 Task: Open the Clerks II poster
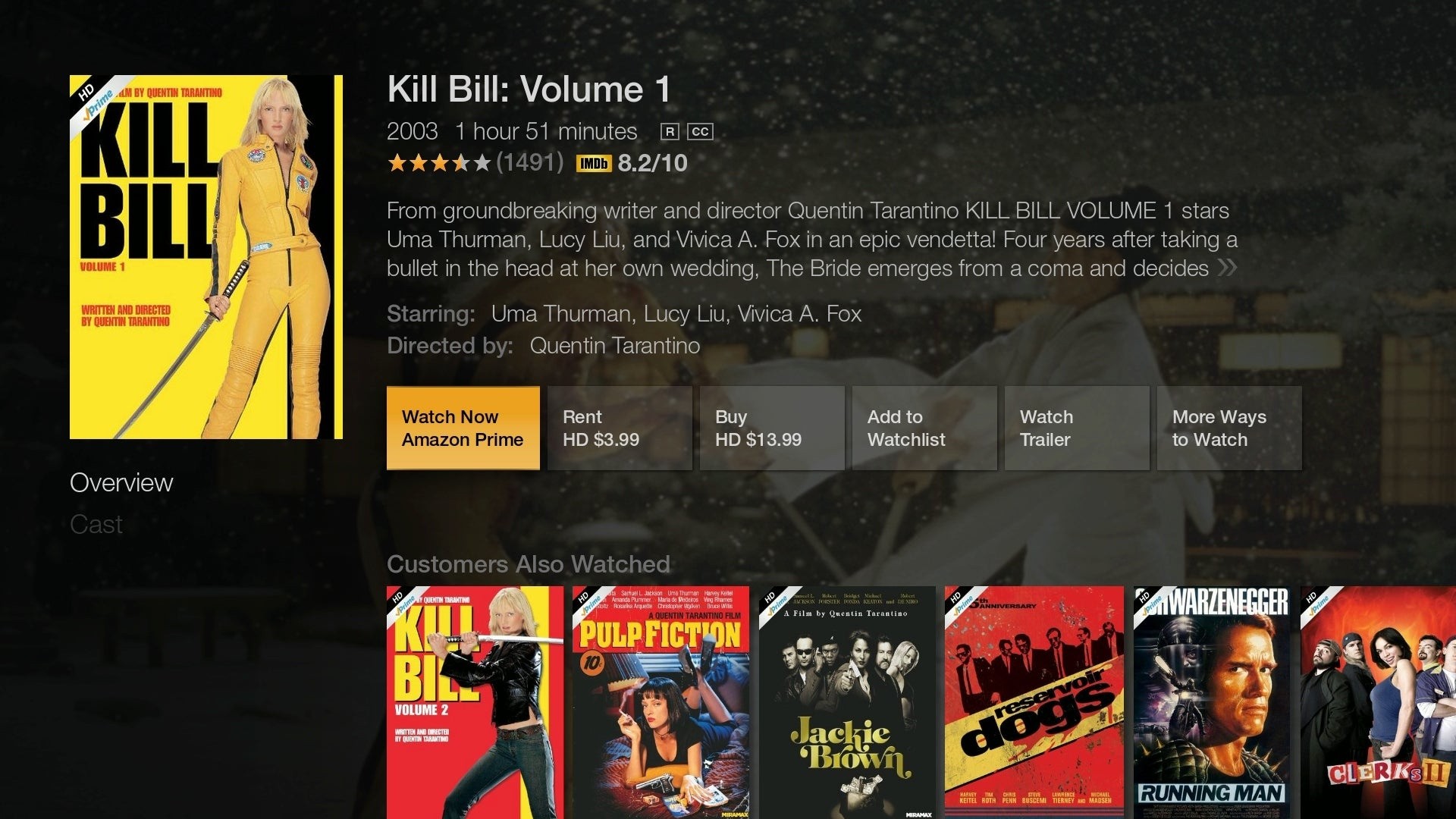pos(1378,702)
